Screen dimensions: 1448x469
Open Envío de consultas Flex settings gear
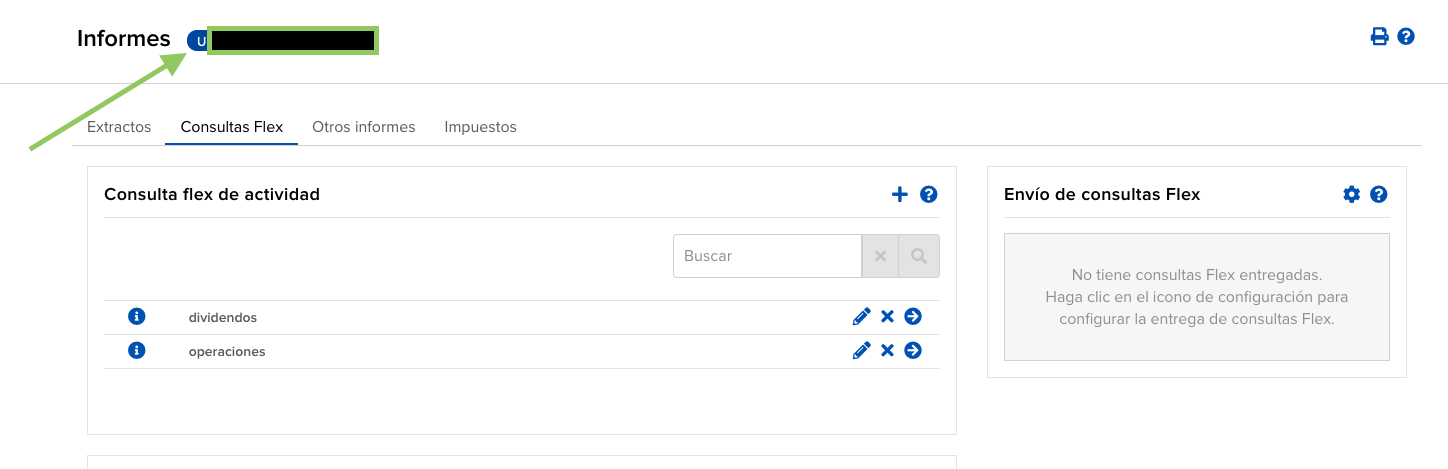[1351, 194]
